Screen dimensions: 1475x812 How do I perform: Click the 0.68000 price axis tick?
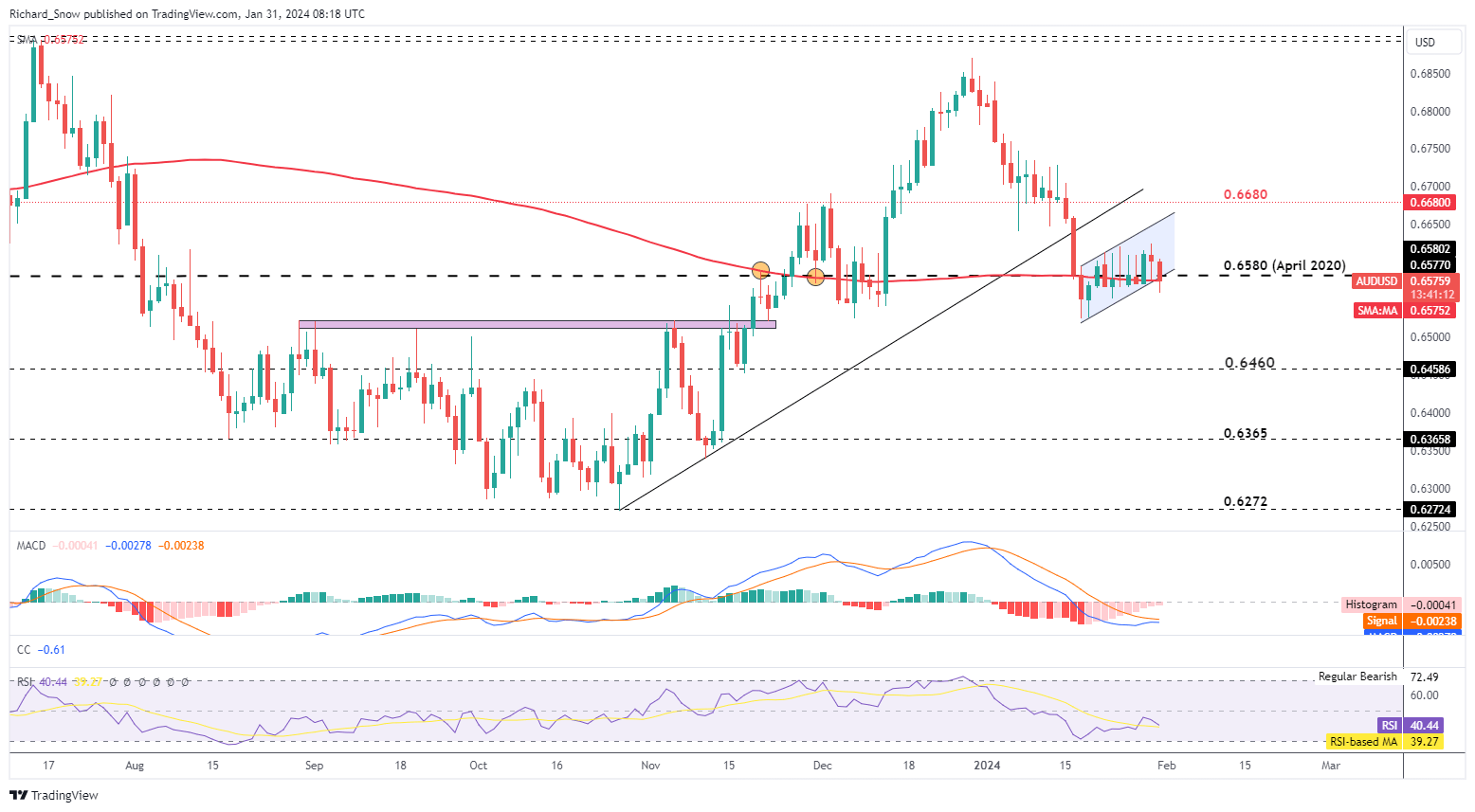[x=1429, y=112]
